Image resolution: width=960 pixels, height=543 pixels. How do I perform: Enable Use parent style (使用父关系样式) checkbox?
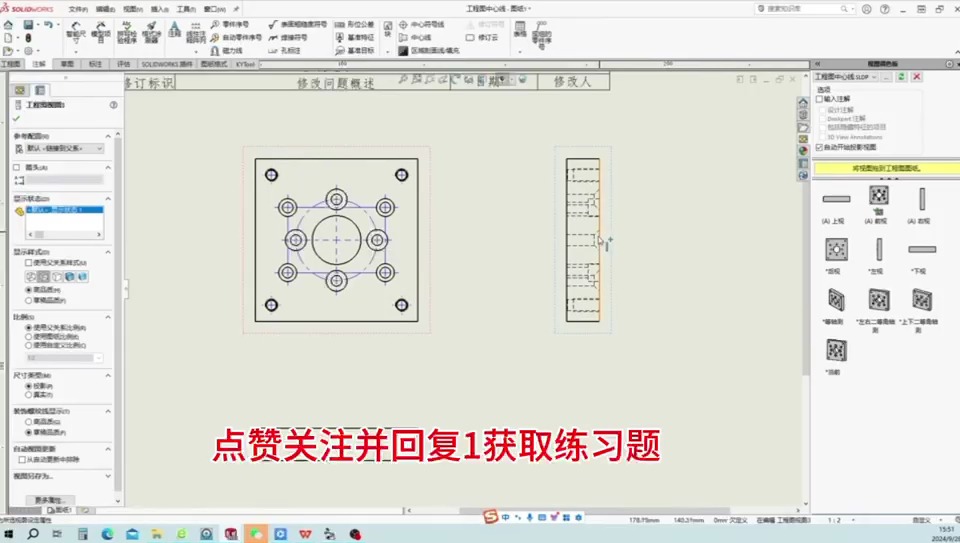(29, 263)
